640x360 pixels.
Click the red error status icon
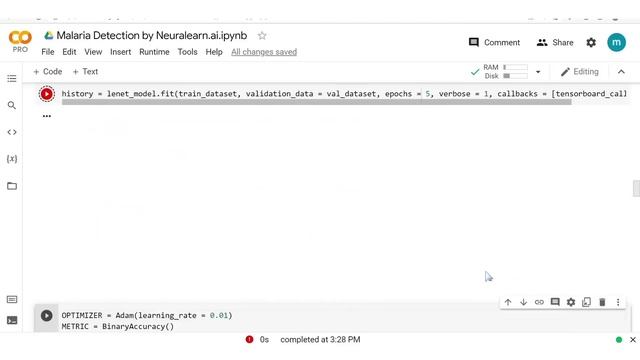pyautogui.click(x=249, y=339)
